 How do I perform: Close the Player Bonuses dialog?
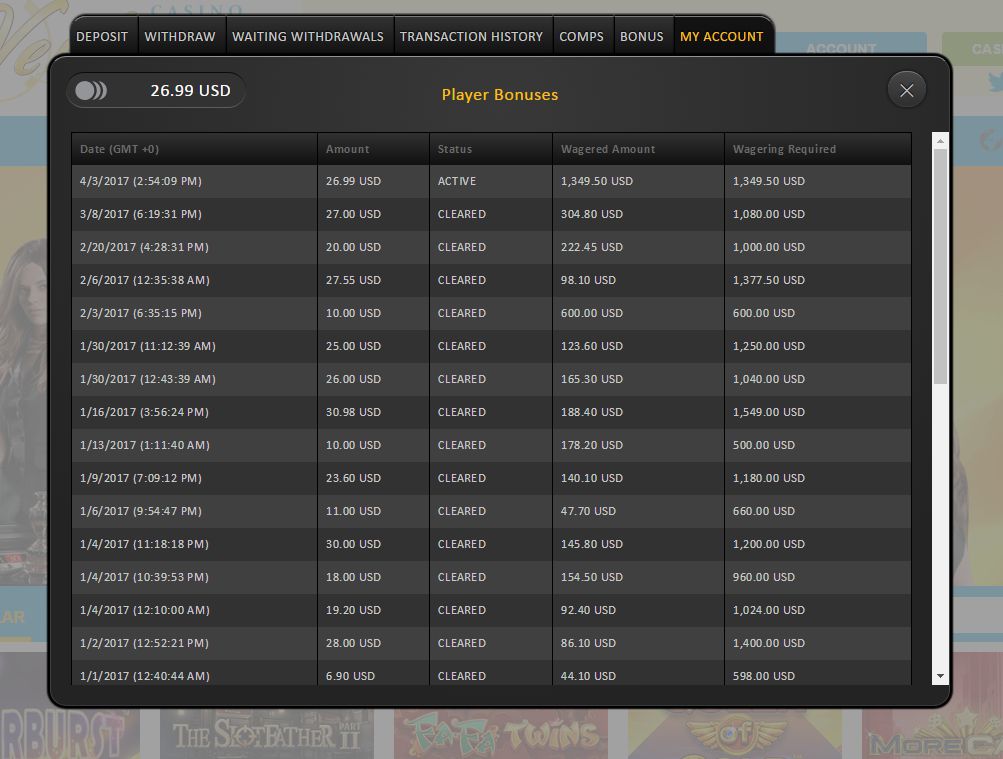click(x=906, y=90)
